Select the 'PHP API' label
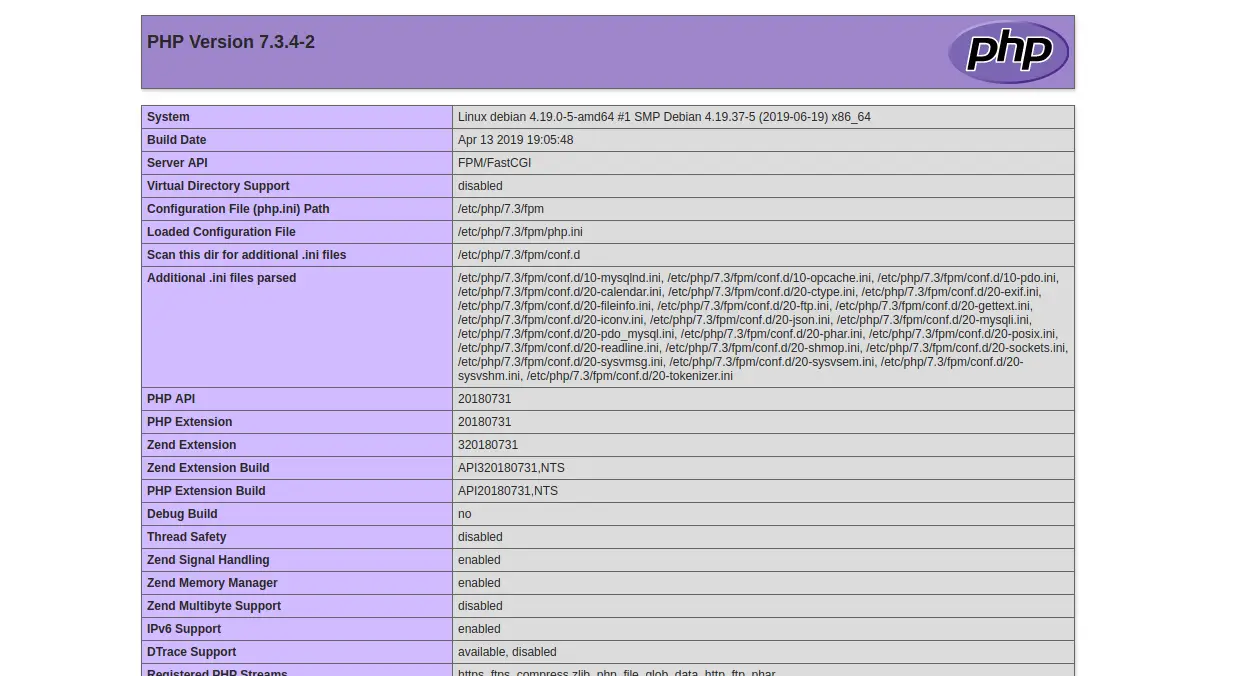 point(171,399)
